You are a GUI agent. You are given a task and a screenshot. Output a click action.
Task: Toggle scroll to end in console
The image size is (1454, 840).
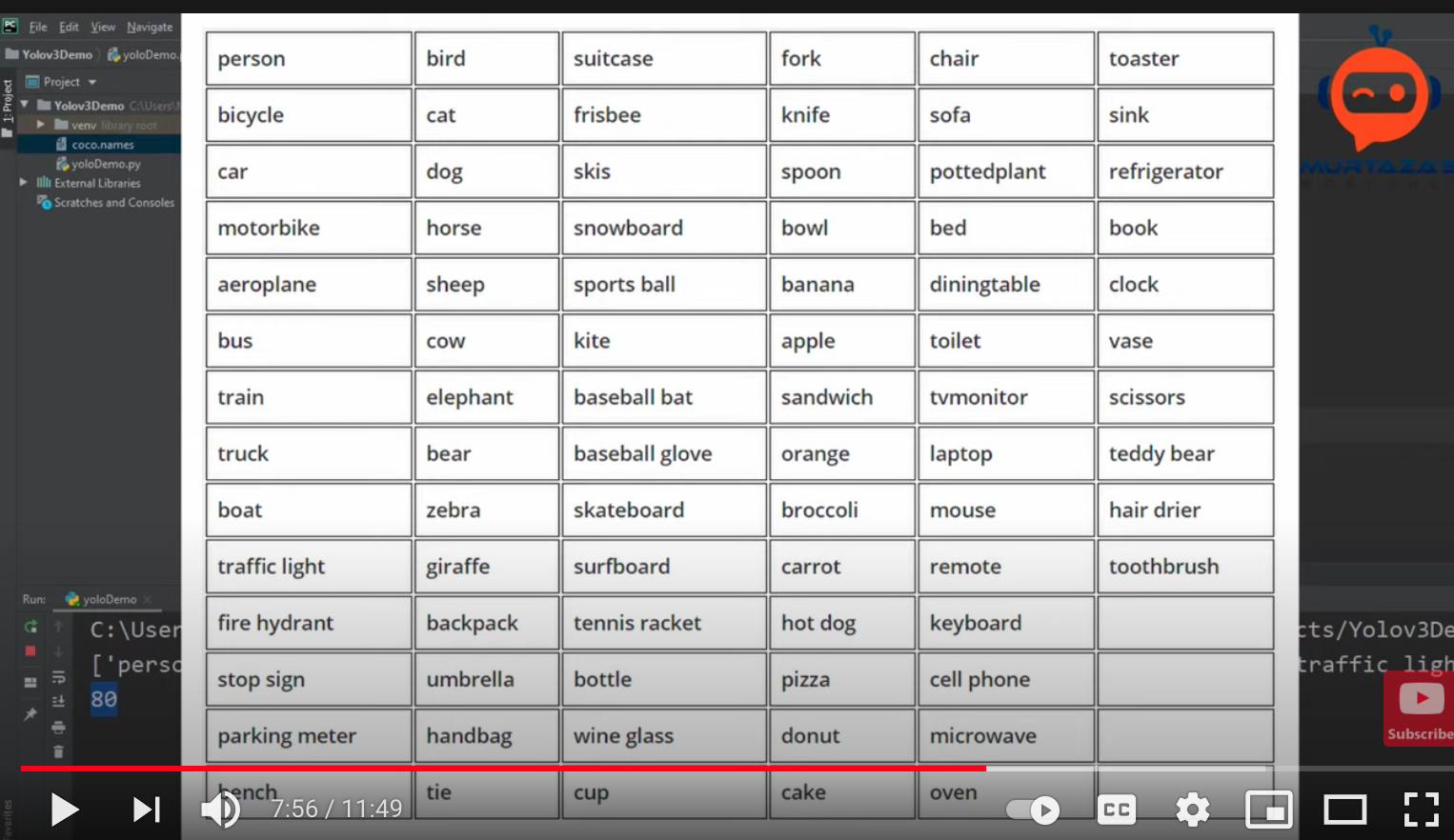58,702
